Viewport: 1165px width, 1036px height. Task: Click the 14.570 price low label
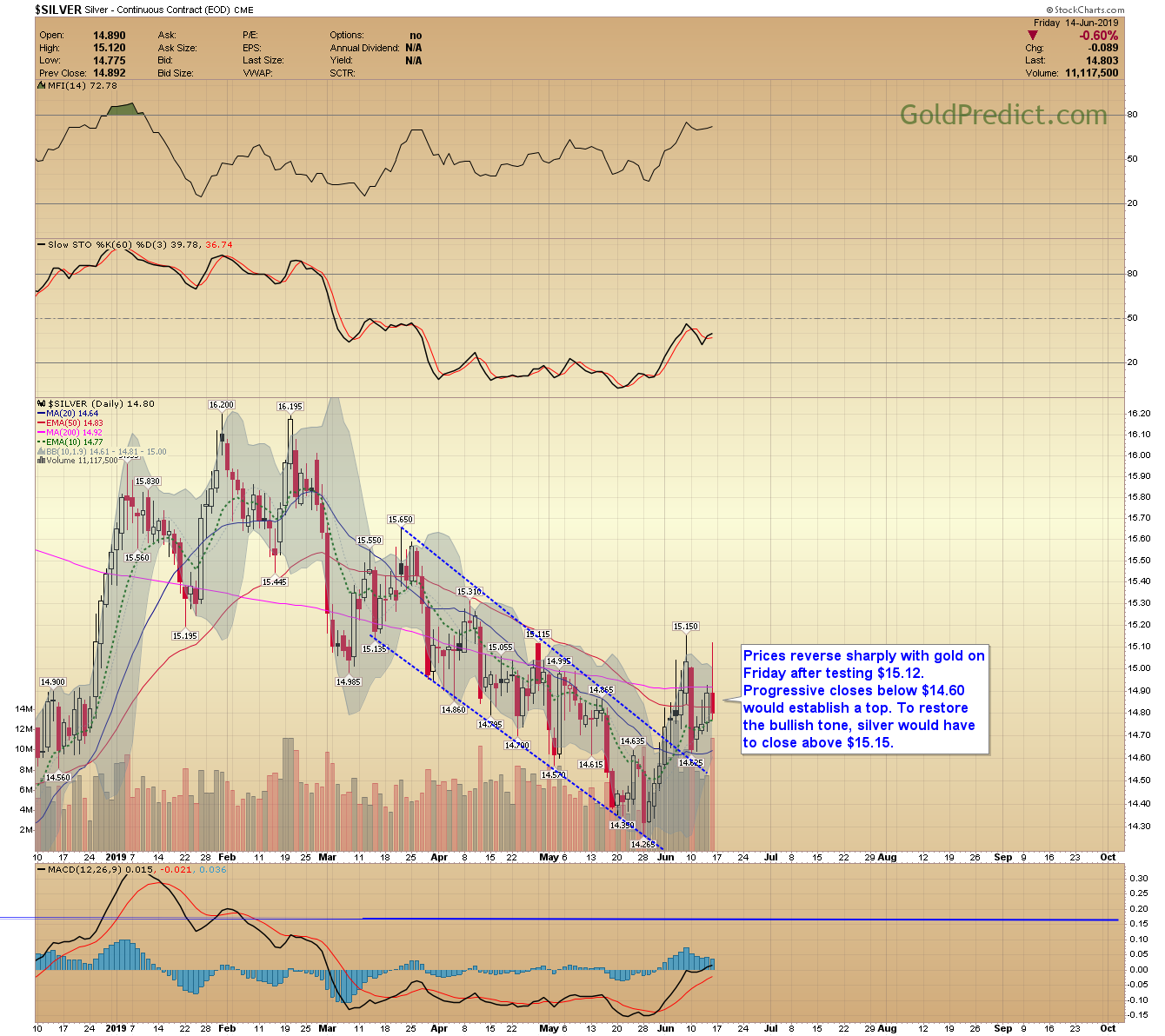(553, 775)
